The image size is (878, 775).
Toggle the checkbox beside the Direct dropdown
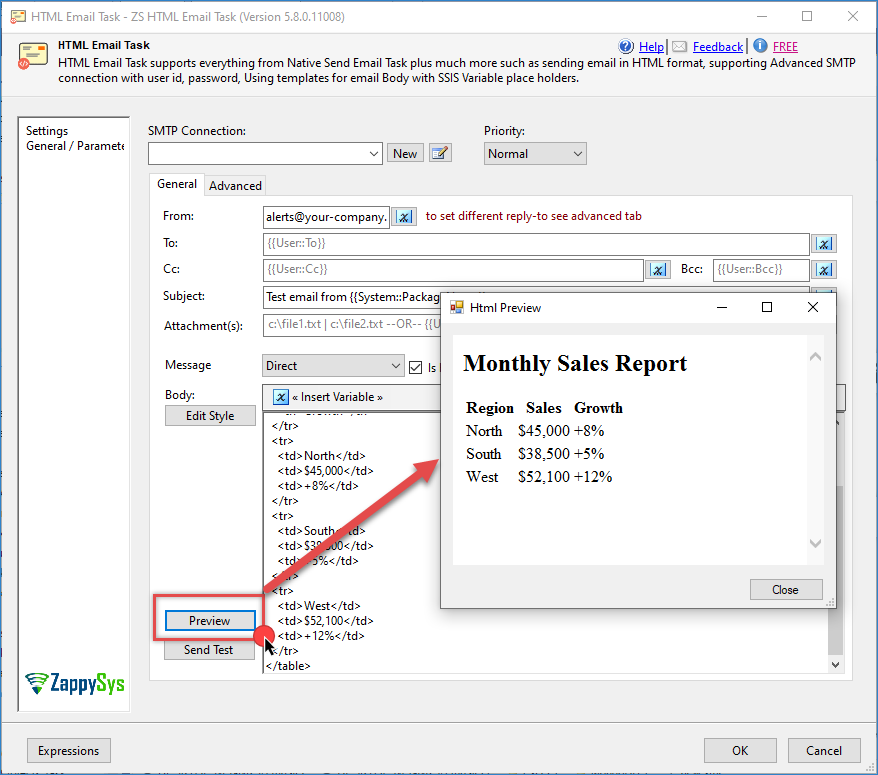pos(417,365)
